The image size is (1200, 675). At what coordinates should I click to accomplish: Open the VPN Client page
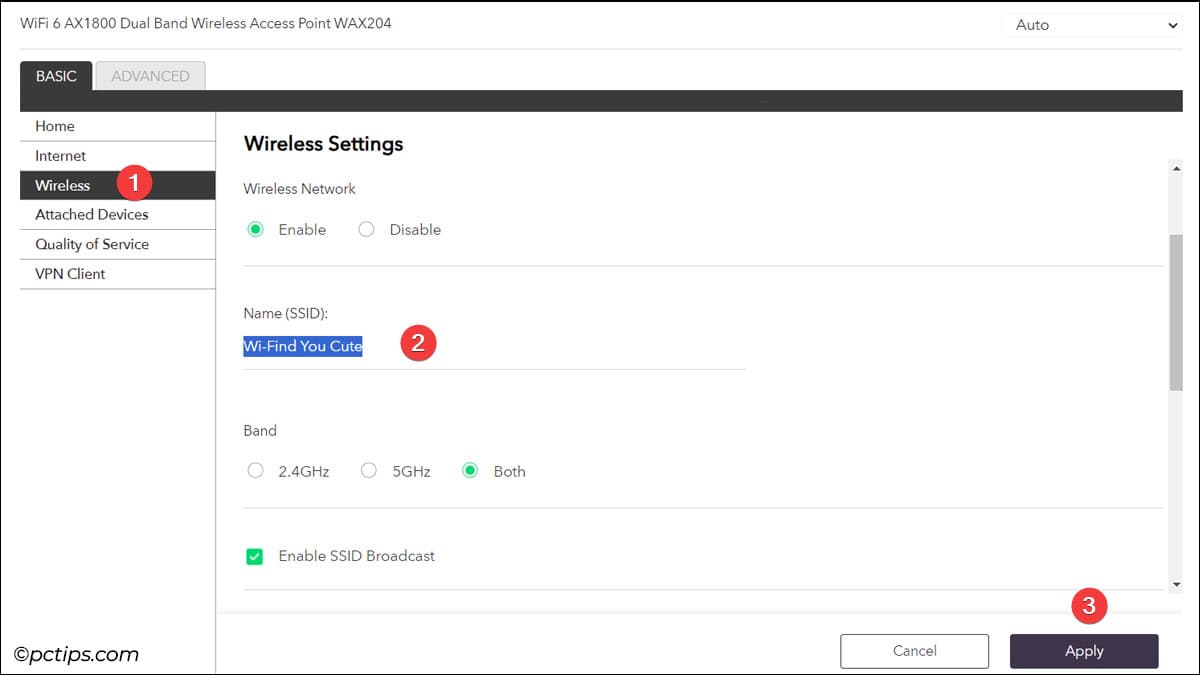117,274
